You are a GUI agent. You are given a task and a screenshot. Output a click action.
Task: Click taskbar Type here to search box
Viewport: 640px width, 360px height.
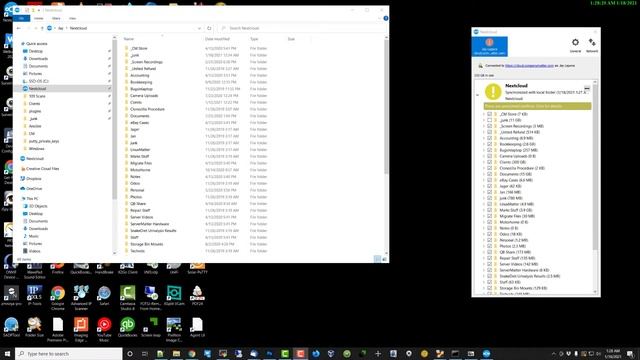tap(69, 353)
